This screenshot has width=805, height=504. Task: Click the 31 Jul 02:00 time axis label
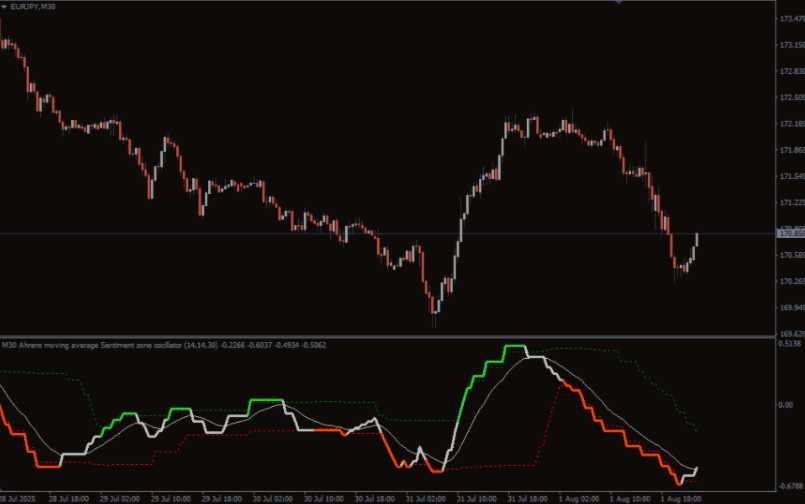[426, 498]
